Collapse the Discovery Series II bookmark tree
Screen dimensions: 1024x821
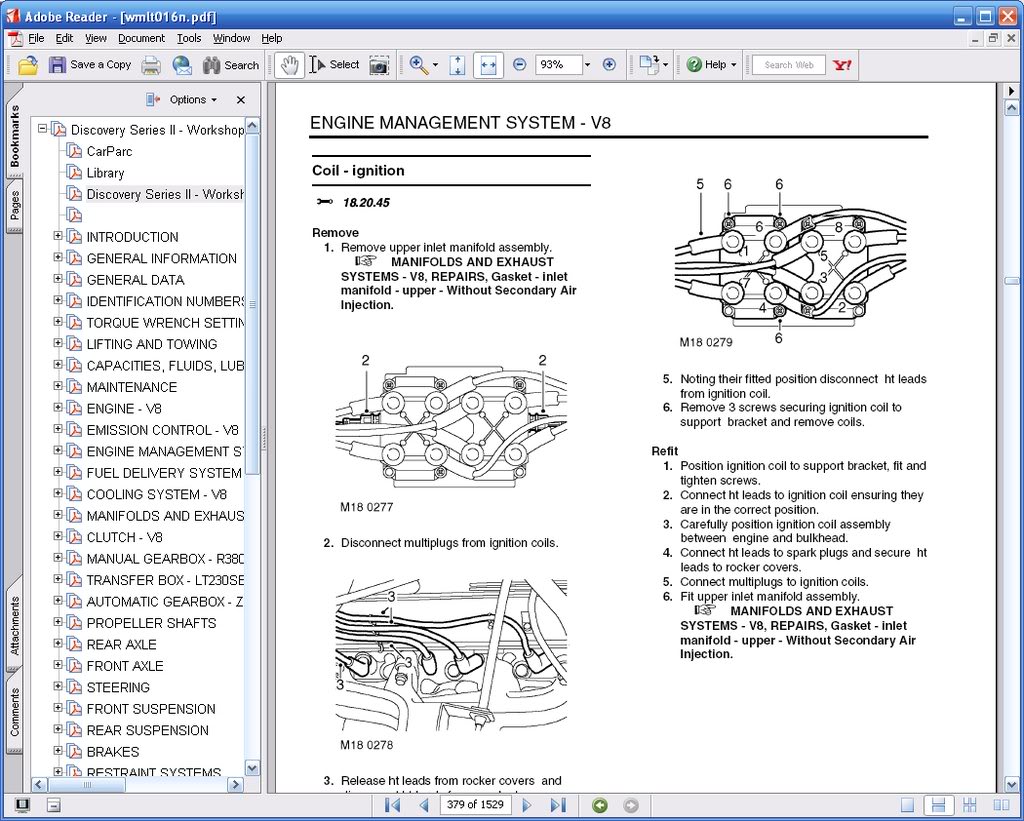point(41,129)
